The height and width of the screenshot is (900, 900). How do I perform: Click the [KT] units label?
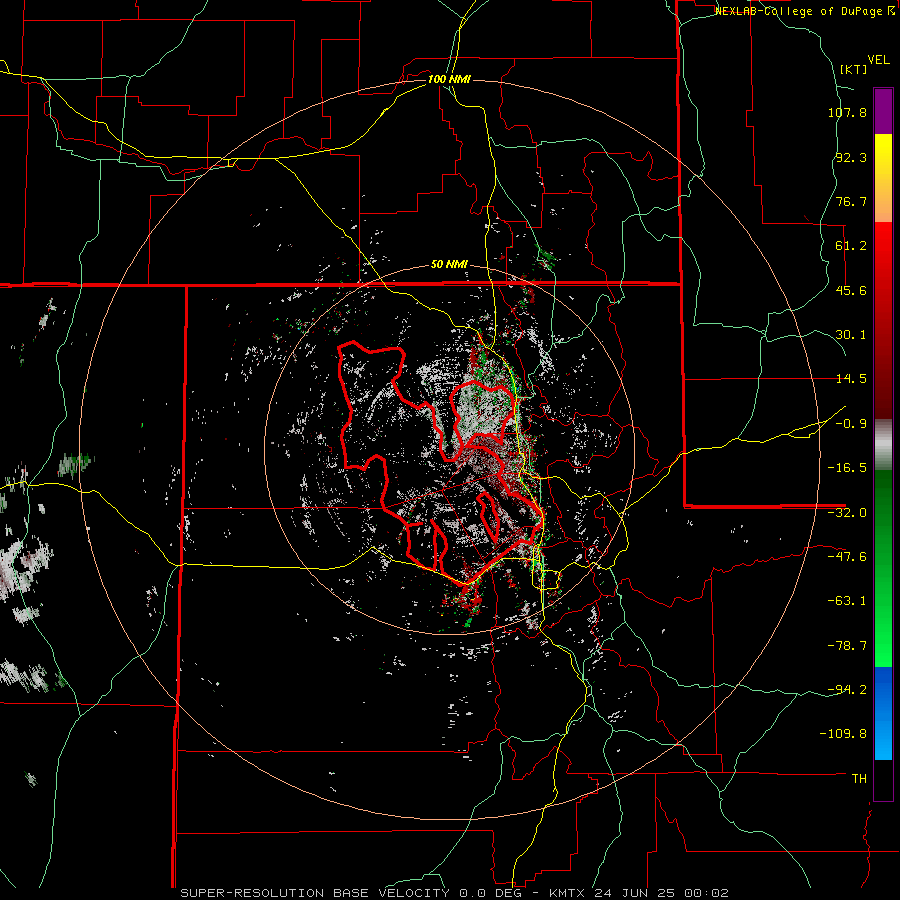coord(853,69)
